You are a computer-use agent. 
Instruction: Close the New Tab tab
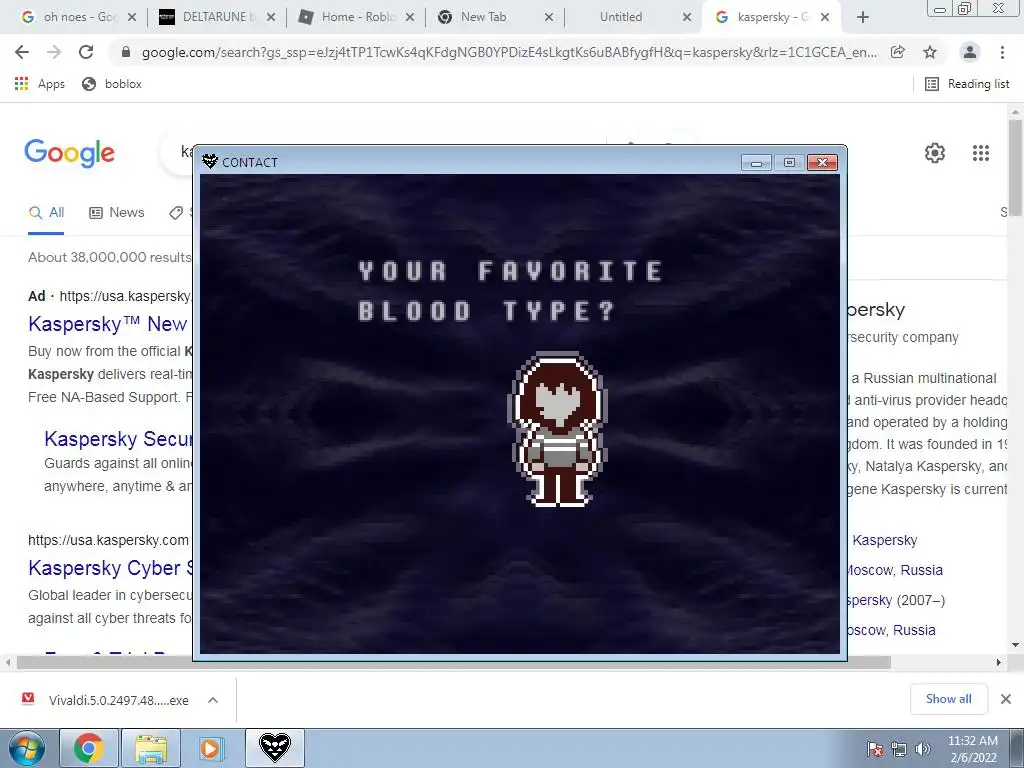point(549,18)
